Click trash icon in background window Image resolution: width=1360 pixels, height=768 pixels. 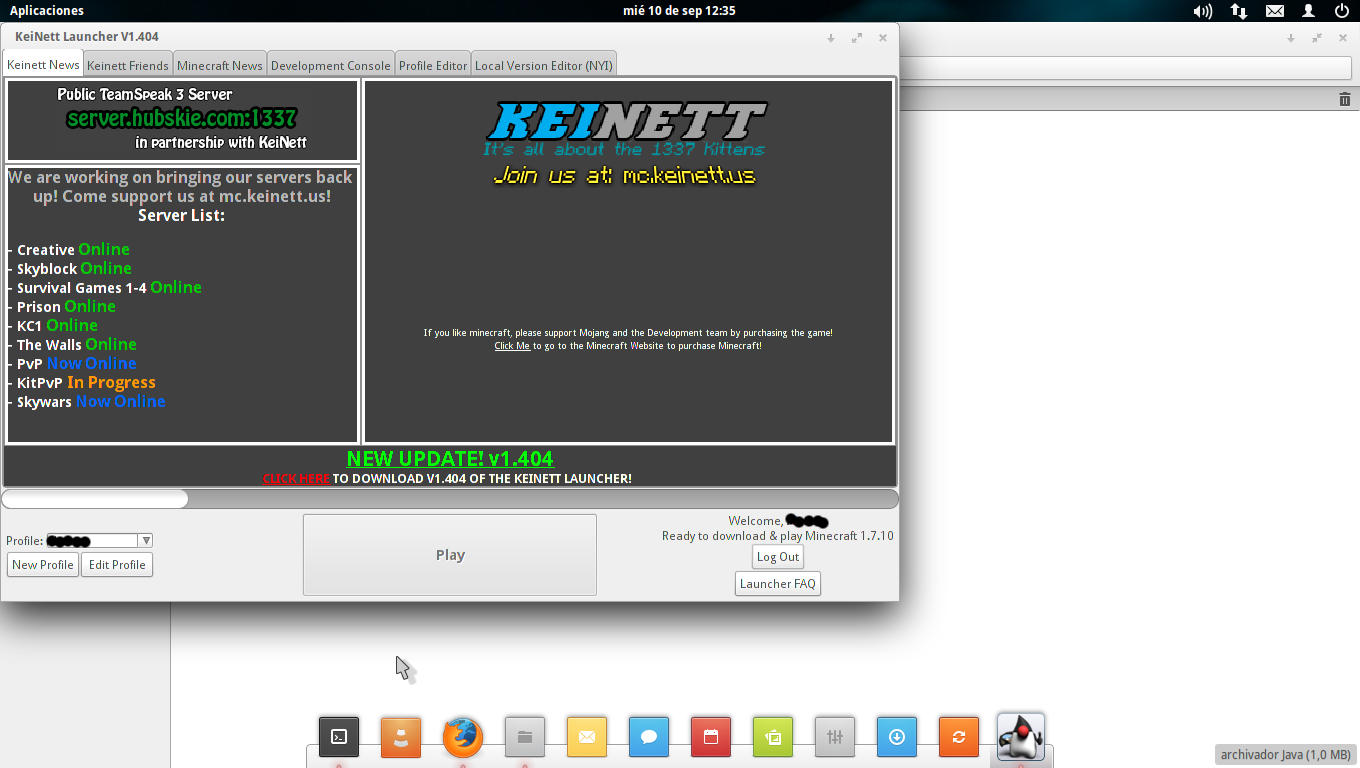(x=1345, y=99)
